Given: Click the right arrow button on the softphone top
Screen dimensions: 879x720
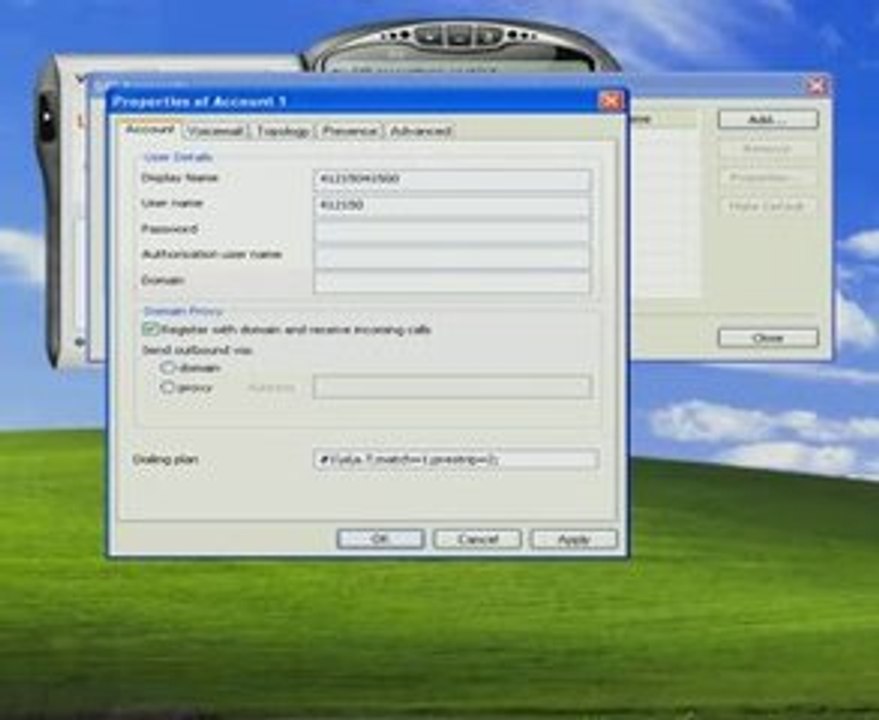Looking at the screenshot, I should (x=488, y=37).
